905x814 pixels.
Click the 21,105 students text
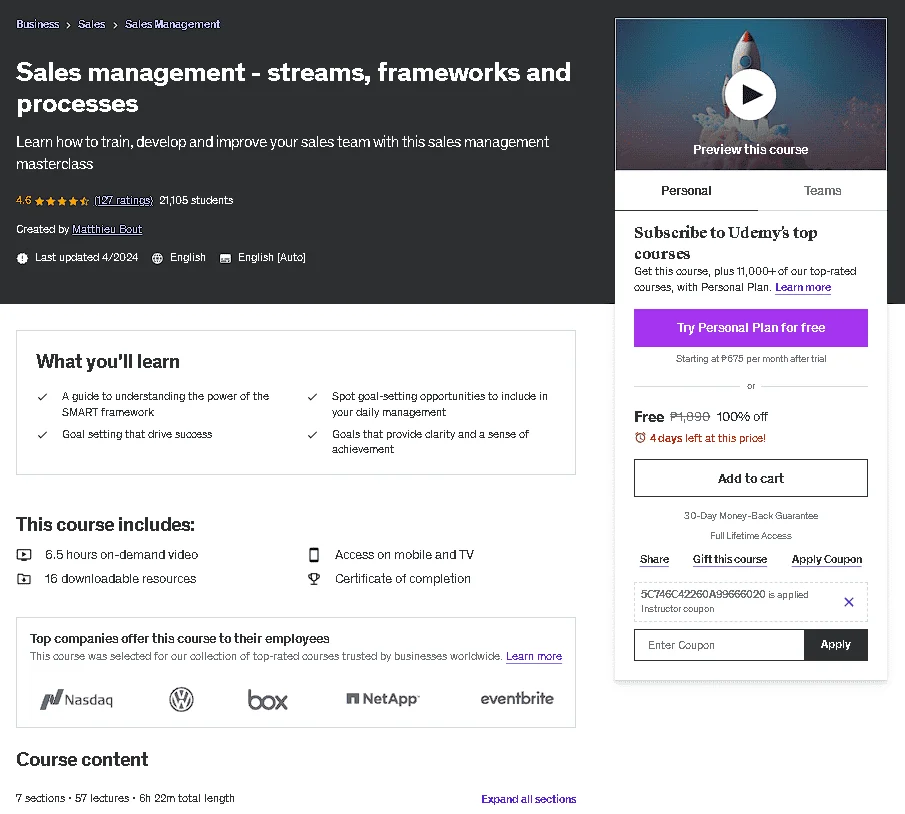tap(196, 200)
